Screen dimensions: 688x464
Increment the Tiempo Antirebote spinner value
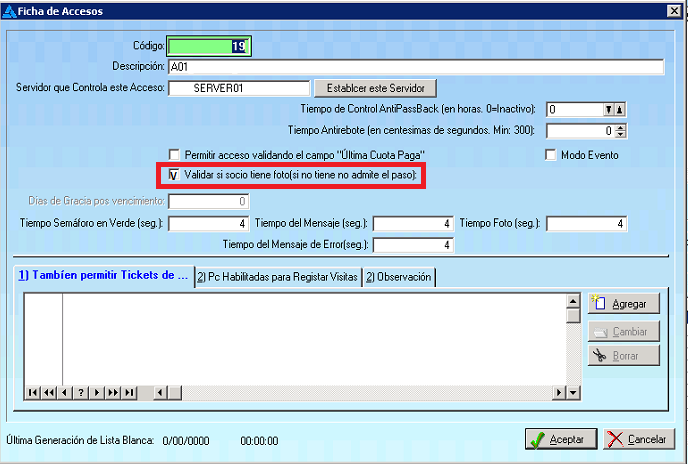coord(621,127)
